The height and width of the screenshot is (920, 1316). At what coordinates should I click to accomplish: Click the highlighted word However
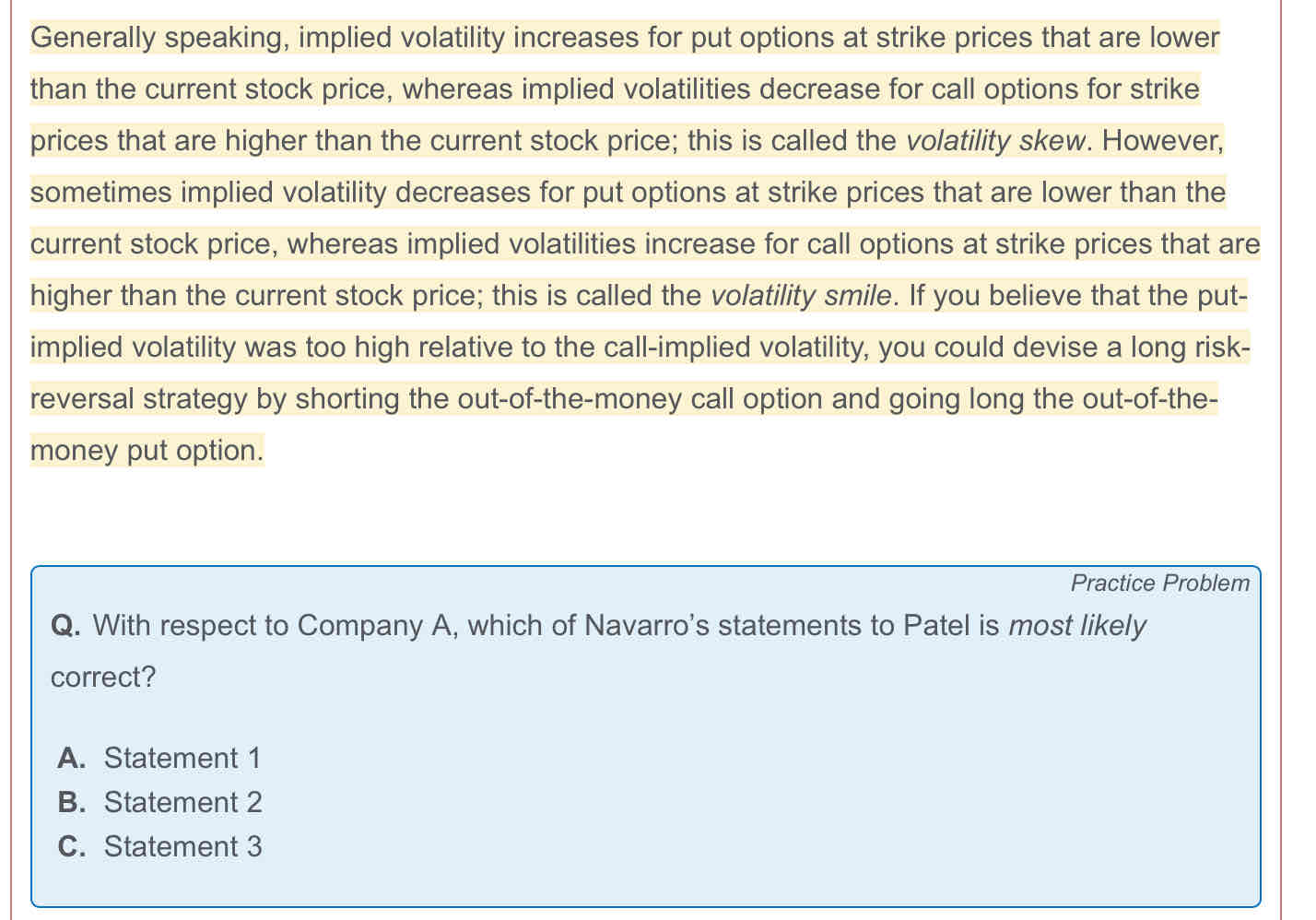click(x=1163, y=141)
